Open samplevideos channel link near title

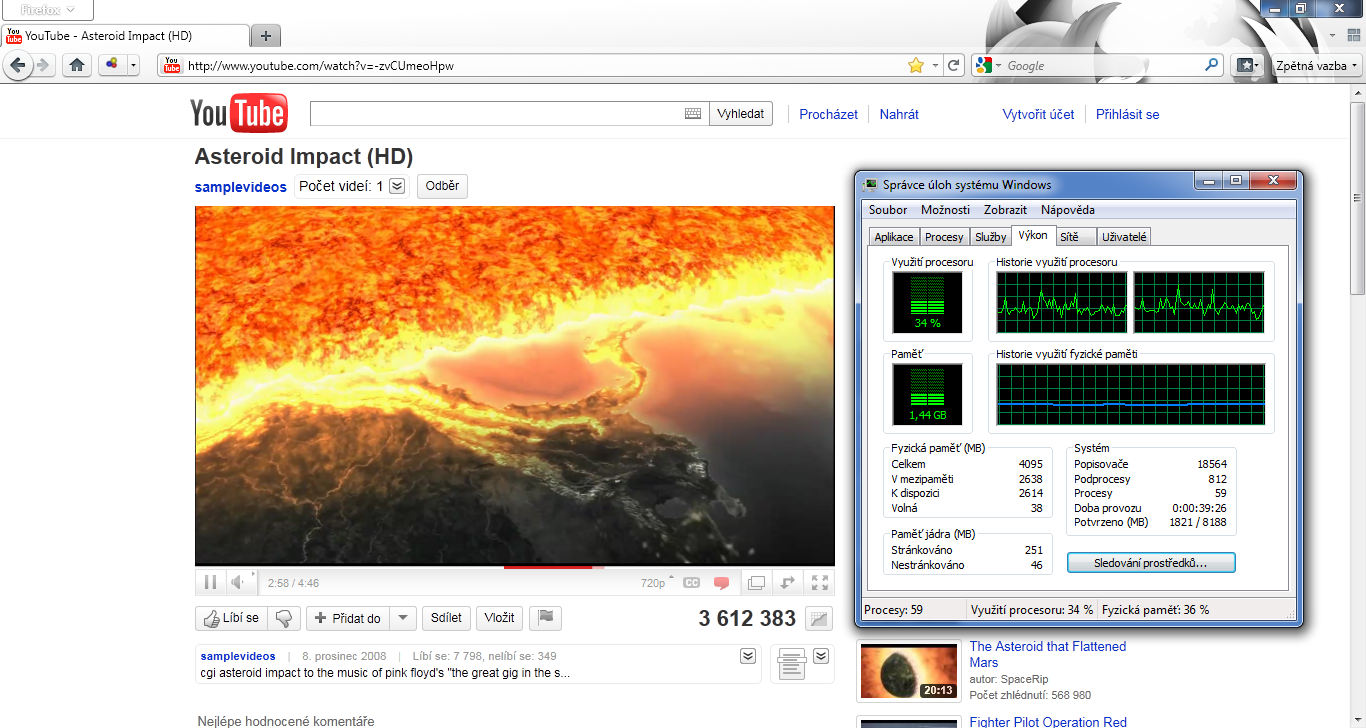point(240,187)
